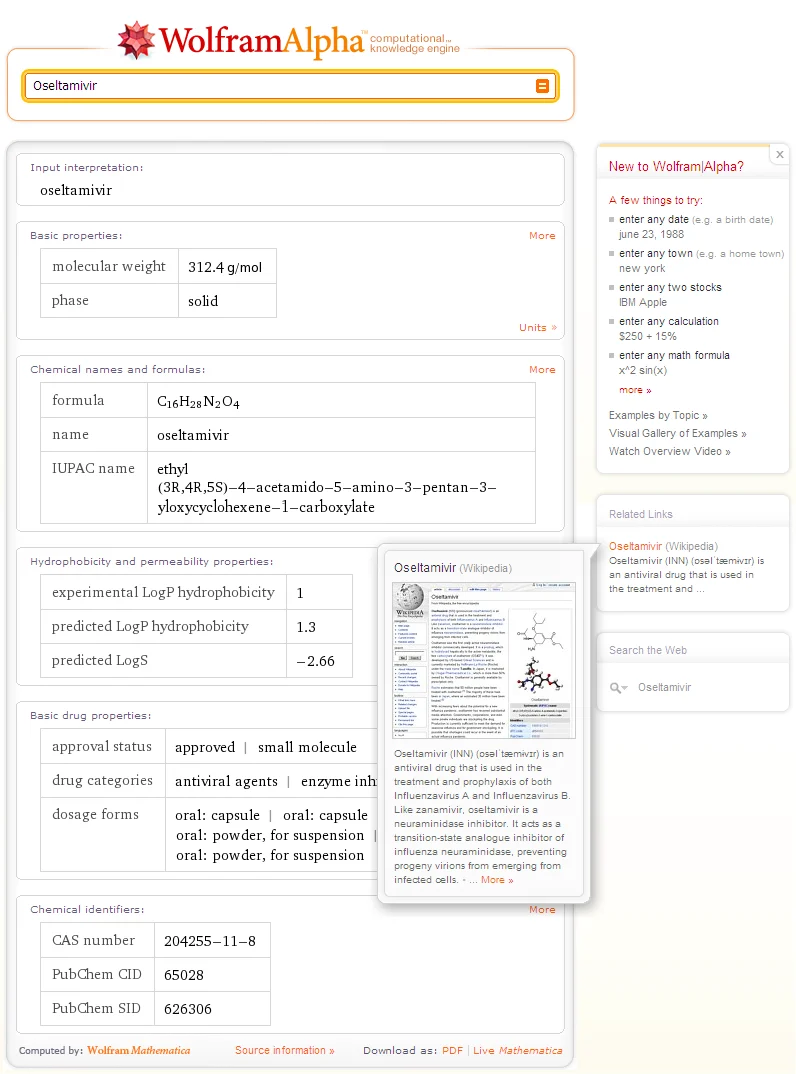Click the Input interpretation 'oseltamivir' text
The width and height of the screenshot is (796, 1074).
(76, 190)
